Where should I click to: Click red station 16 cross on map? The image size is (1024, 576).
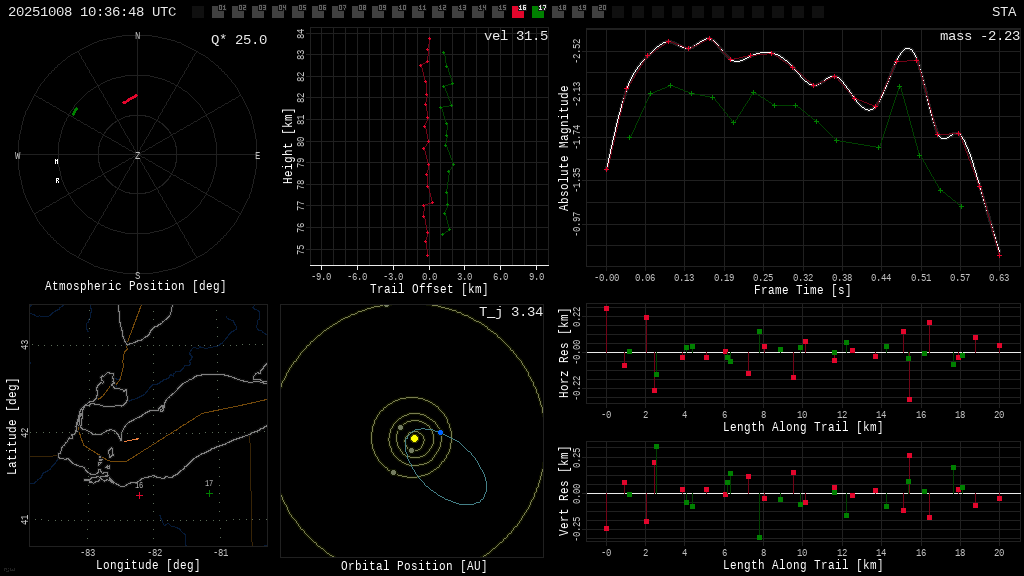coord(139,494)
